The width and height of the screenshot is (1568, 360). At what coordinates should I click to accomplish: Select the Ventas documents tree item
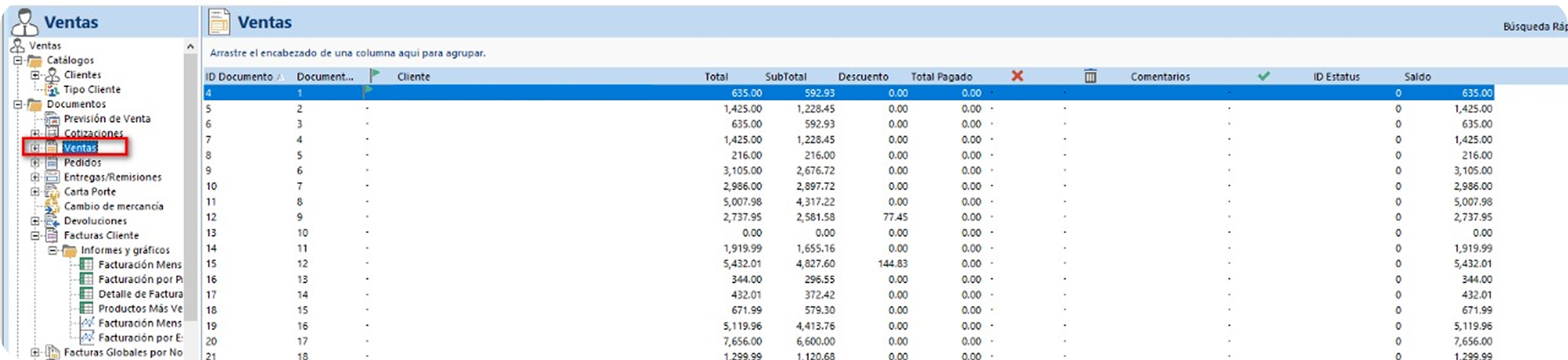(81, 148)
